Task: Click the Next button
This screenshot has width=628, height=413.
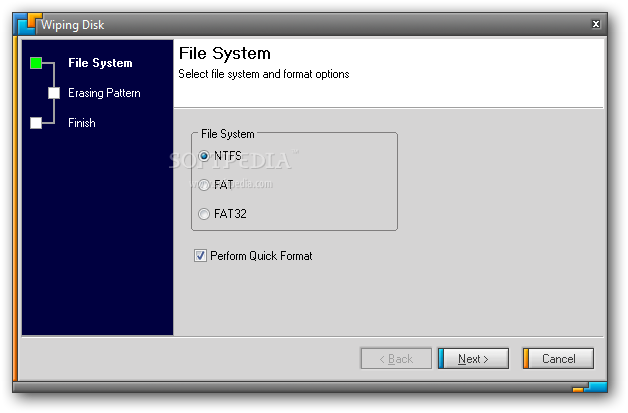Action: 473,359
